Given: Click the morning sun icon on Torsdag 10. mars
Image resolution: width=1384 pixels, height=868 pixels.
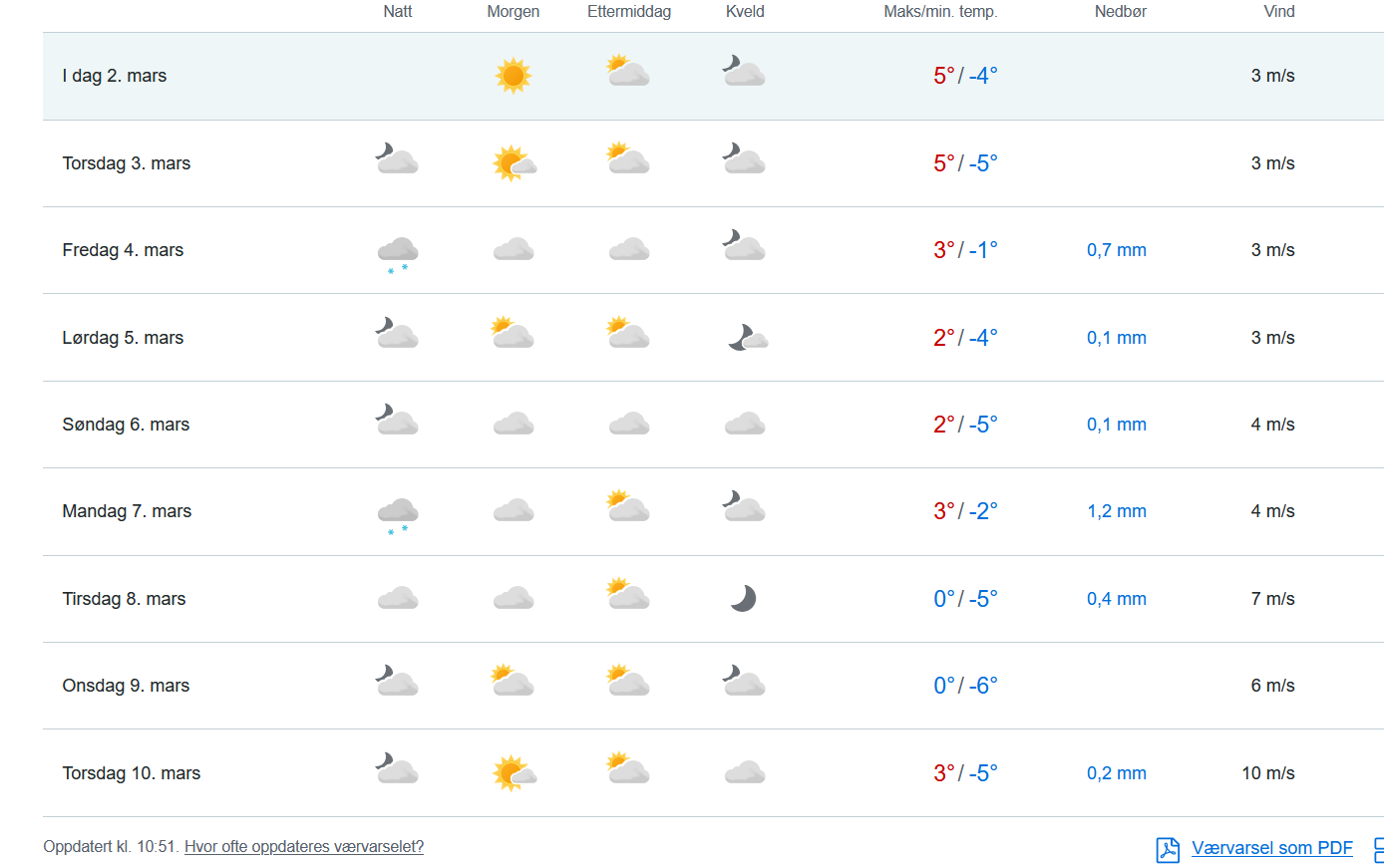Looking at the screenshot, I should coord(514,773).
